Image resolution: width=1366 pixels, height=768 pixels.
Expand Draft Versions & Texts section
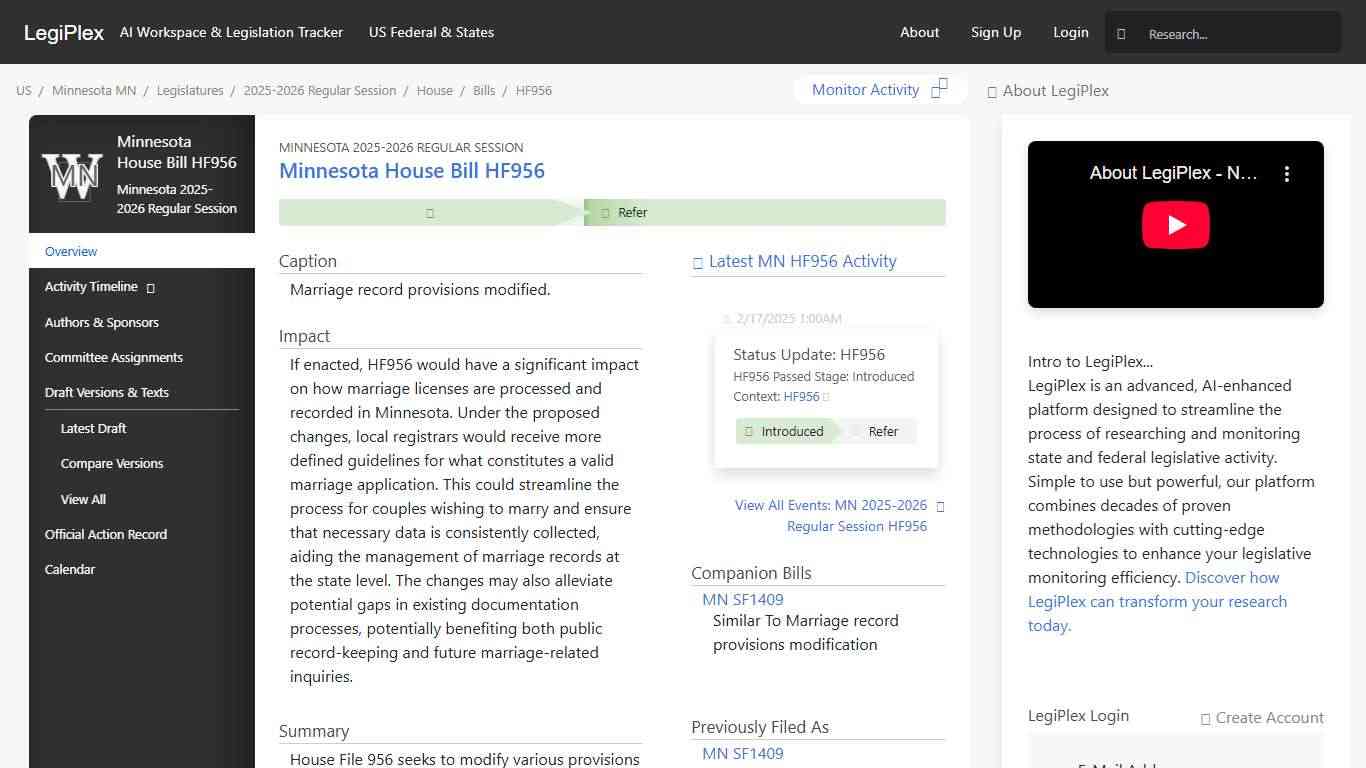[107, 392]
